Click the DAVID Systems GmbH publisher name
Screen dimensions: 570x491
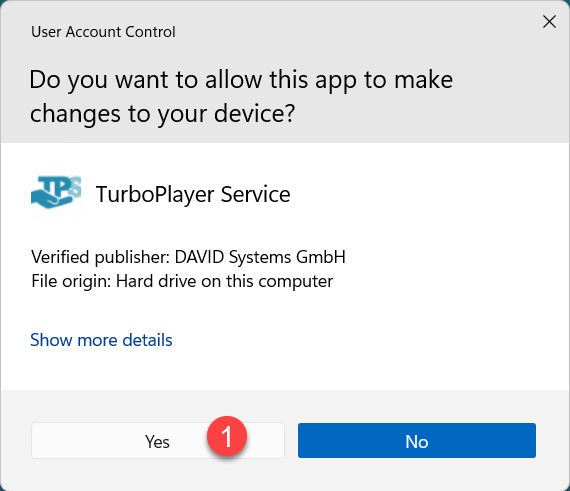260,257
